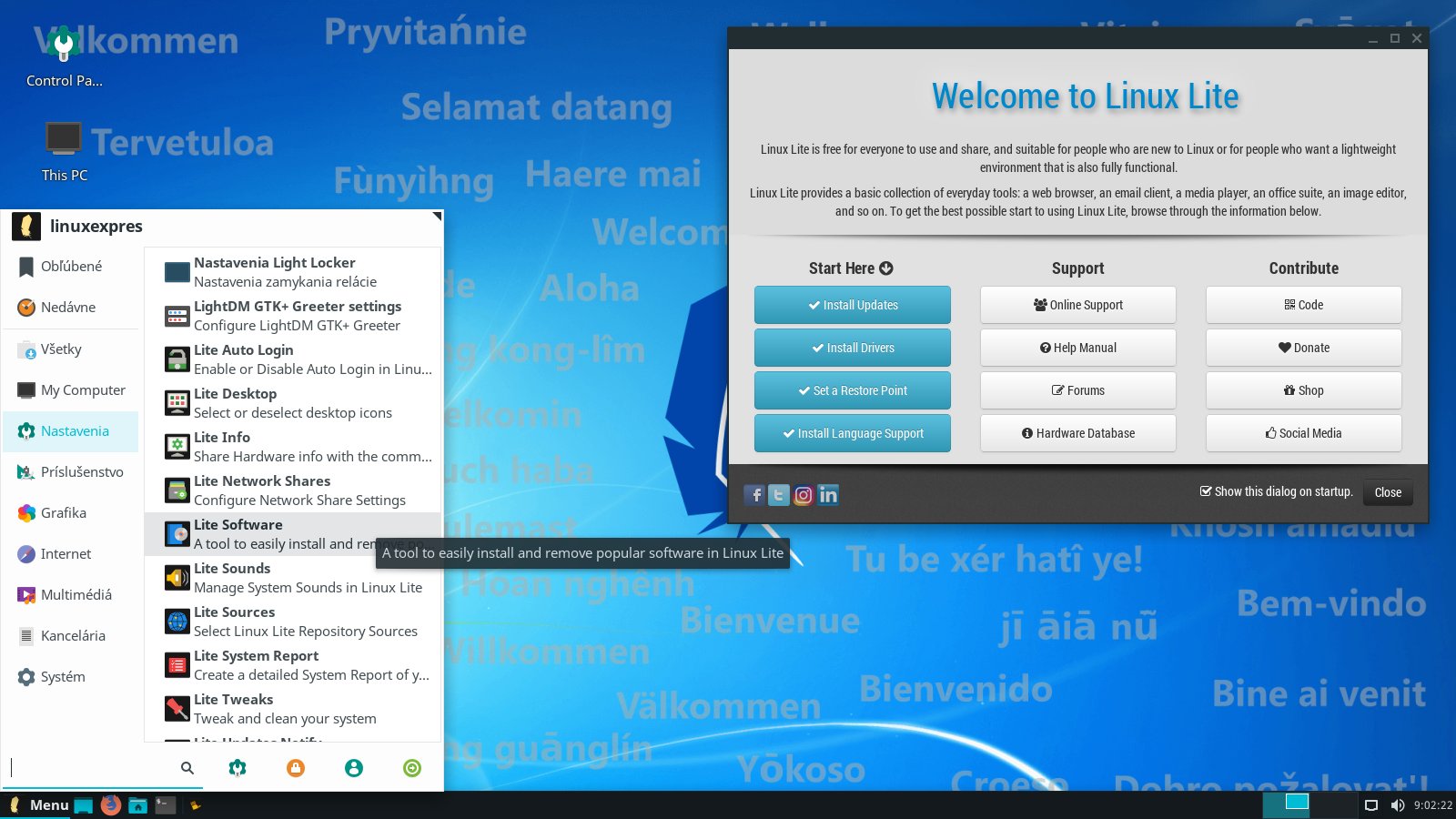The image size is (1456, 819).
Task: Open Firefox from the taskbar
Action: 111,805
